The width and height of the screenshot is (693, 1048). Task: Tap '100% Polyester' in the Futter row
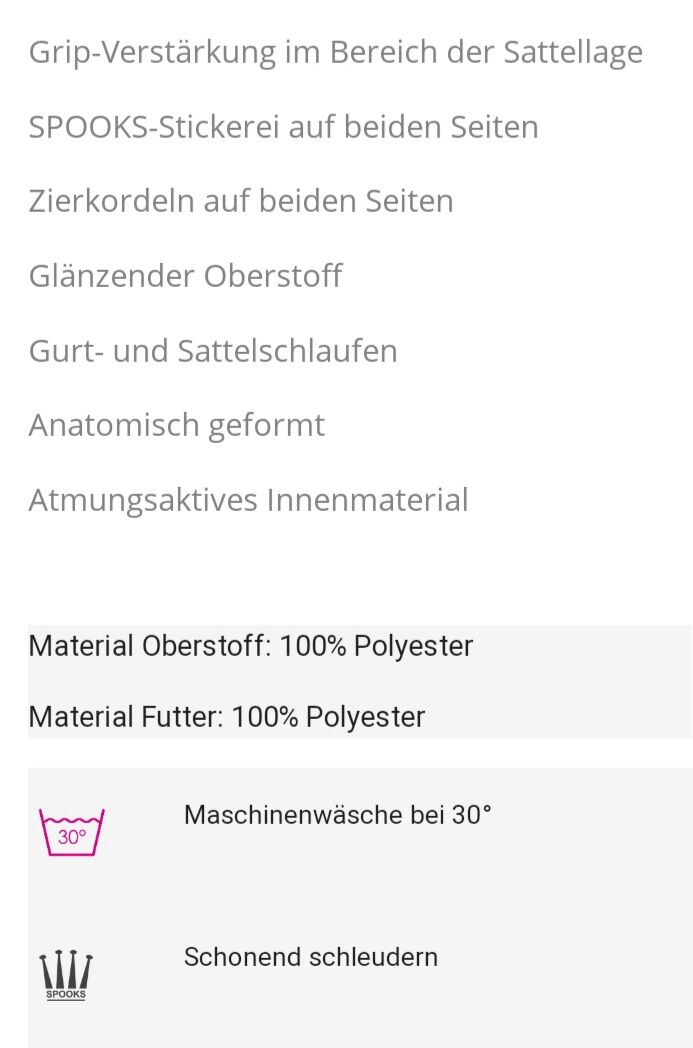click(328, 717)
